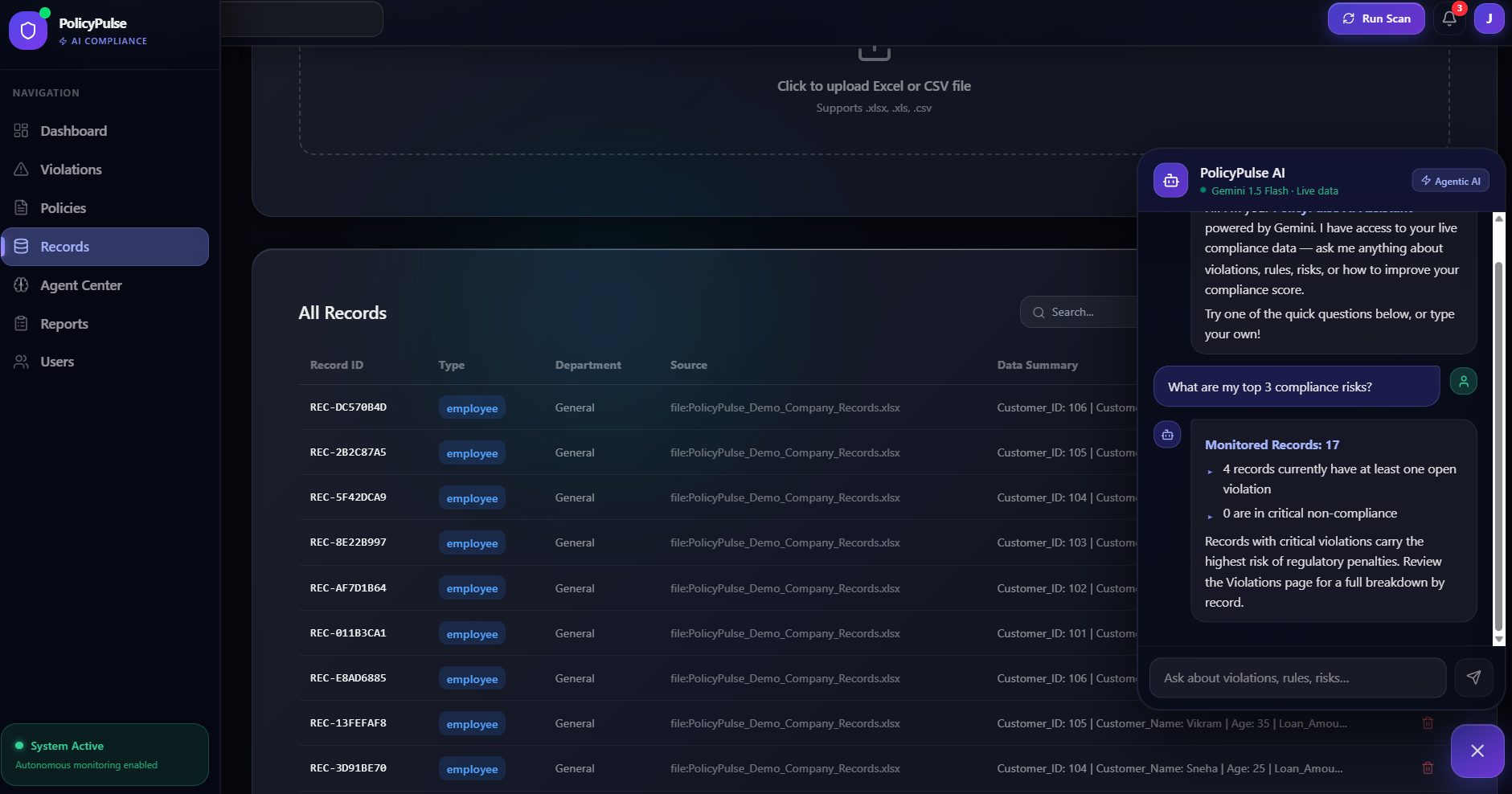This screenshot has width=1512, height=794.
Task: Sort by Source column header
Action: (x=689, y=365)
